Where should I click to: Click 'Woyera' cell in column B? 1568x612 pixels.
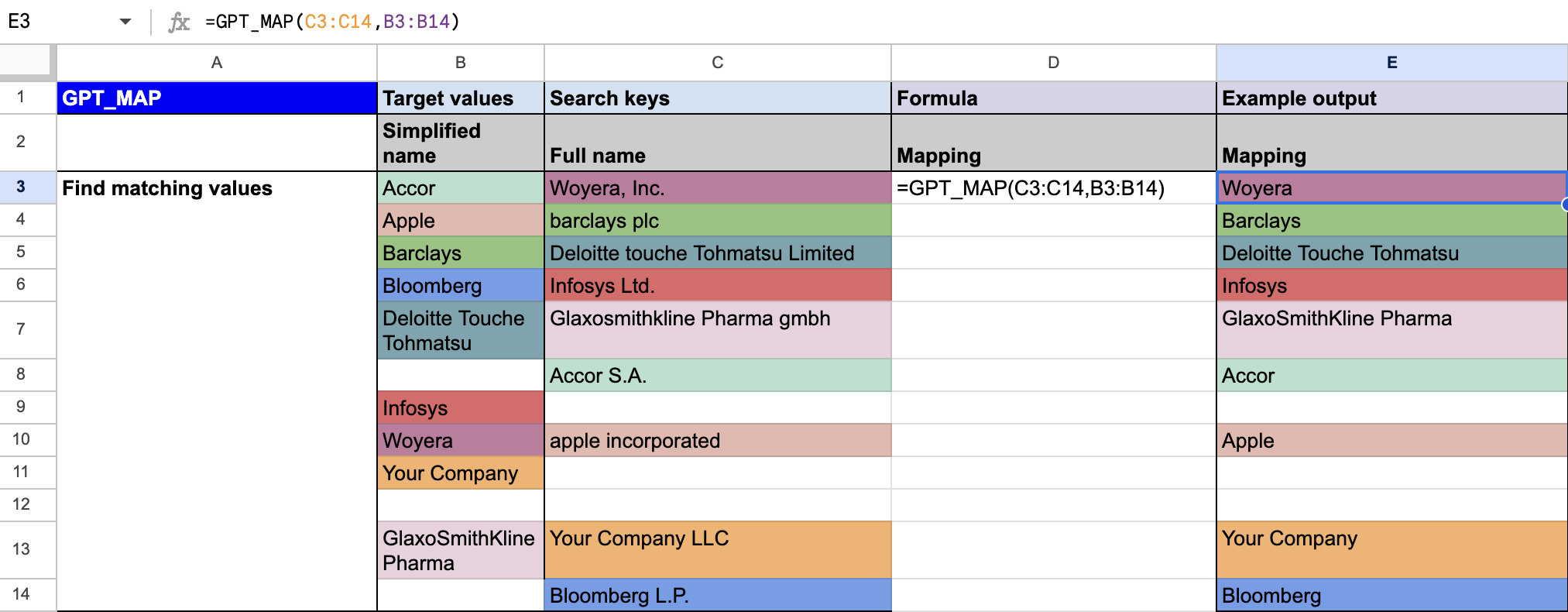pyautogui.click(x=461, y=441)
